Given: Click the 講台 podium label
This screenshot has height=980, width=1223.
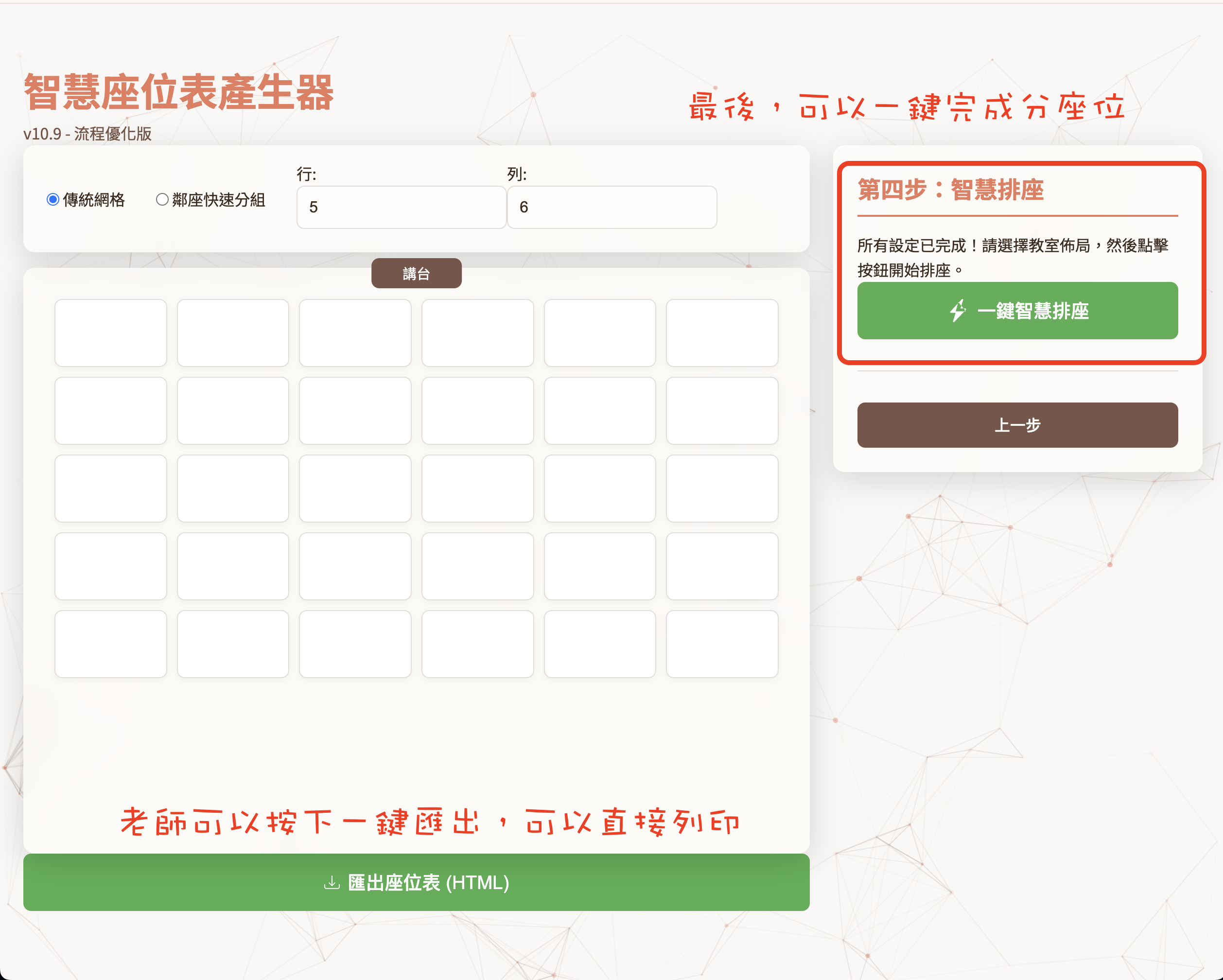Looking at the screenshot, I should 417,273.
